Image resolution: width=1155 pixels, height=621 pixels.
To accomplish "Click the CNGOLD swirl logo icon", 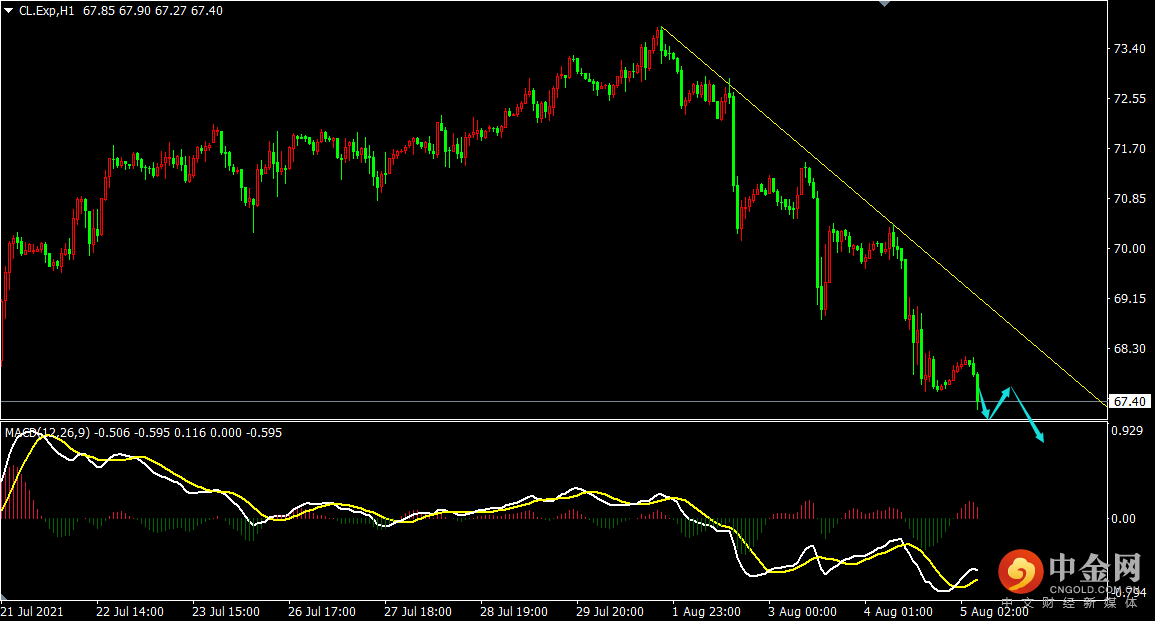I will 1020,572.
